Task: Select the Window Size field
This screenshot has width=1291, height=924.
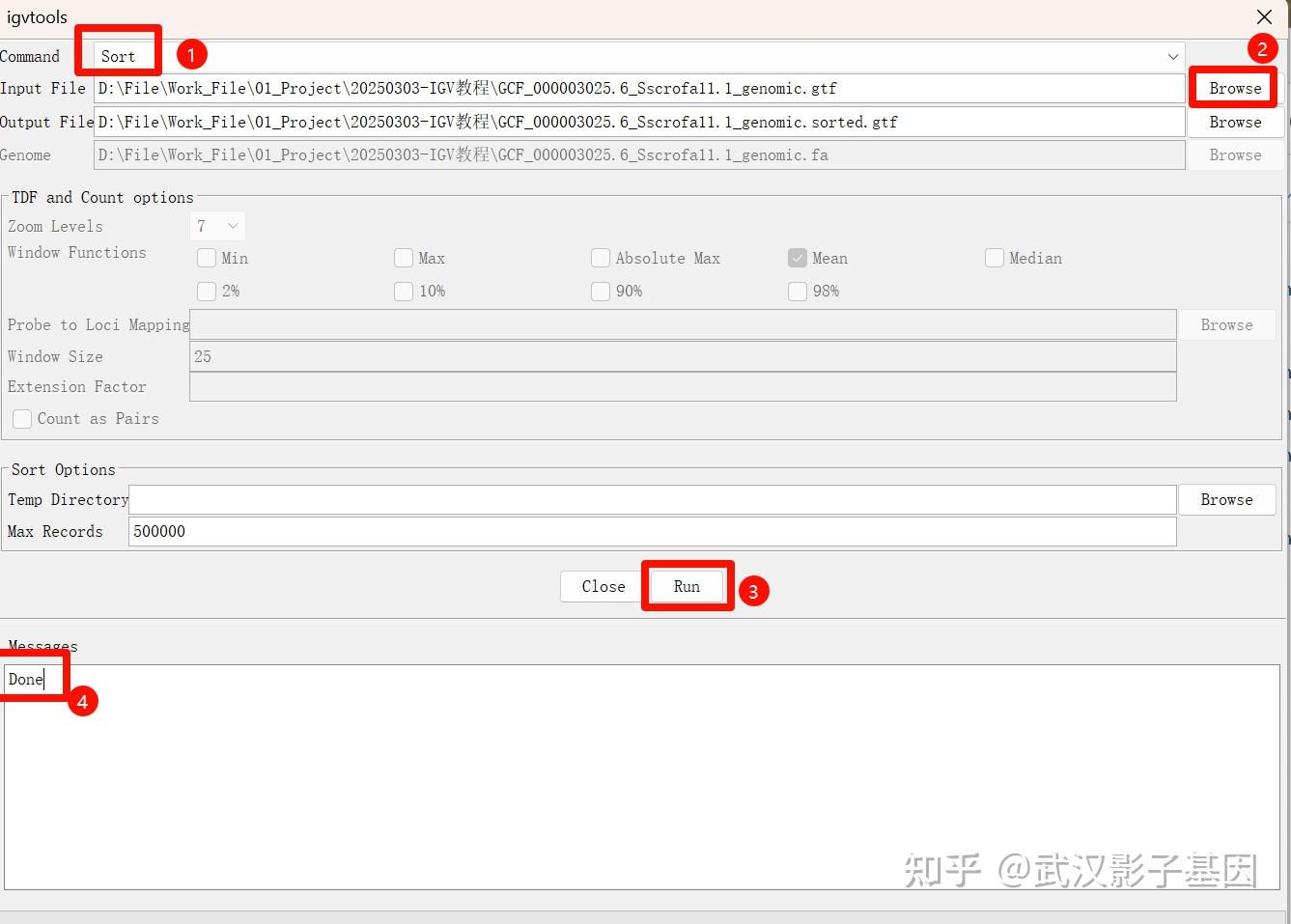Action: pyautogui.click(x=683, y=356)
